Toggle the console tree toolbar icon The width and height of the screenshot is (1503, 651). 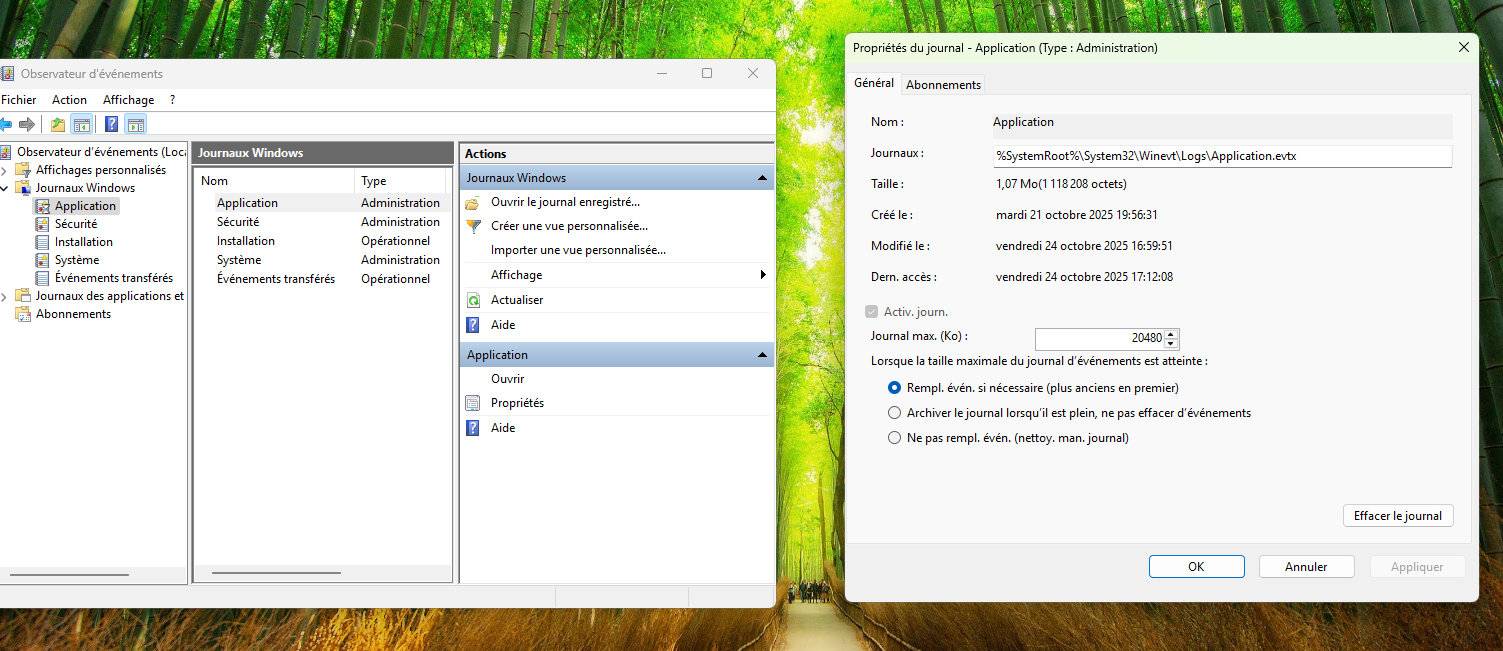(81, 124)
